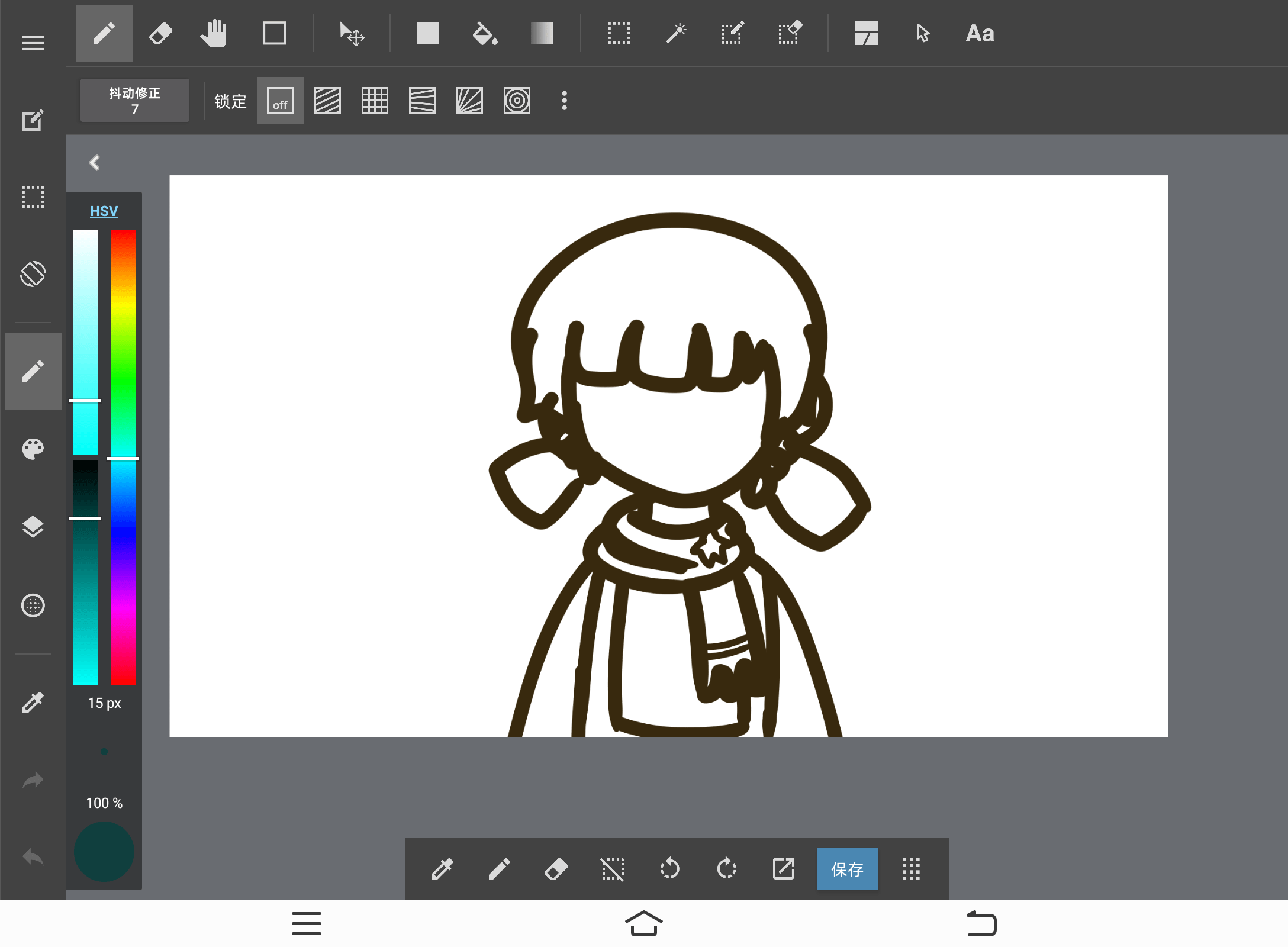Select the paint bucket fill tool
The image size is (1288, 947).
485,33
